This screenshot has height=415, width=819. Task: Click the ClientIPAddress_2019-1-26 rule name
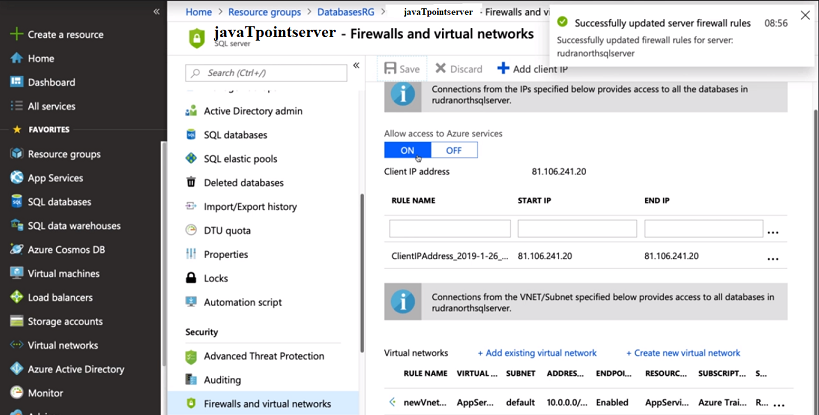pyautogui.click(x=450, y=256)
